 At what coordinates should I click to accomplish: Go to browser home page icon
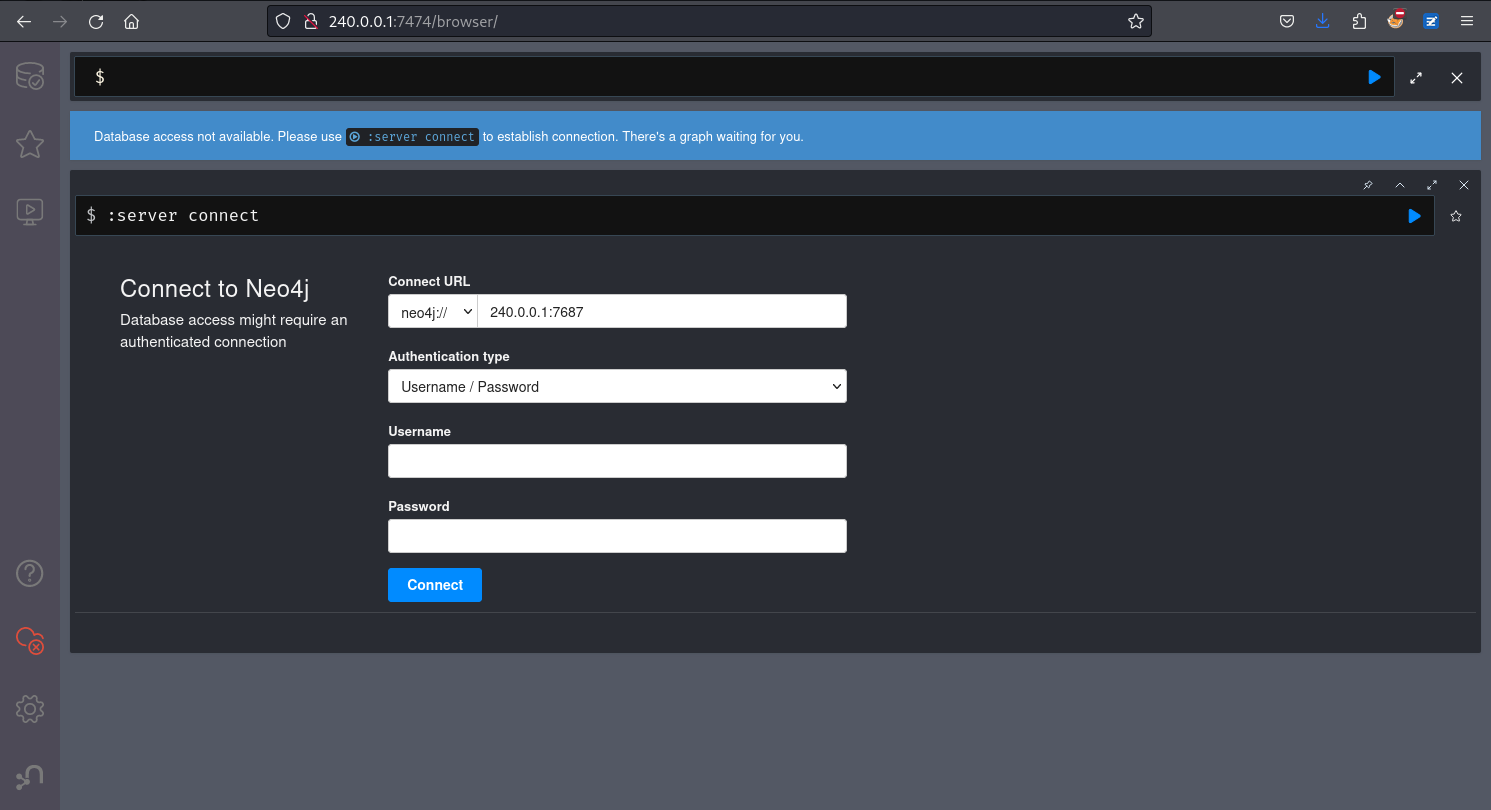132,21
